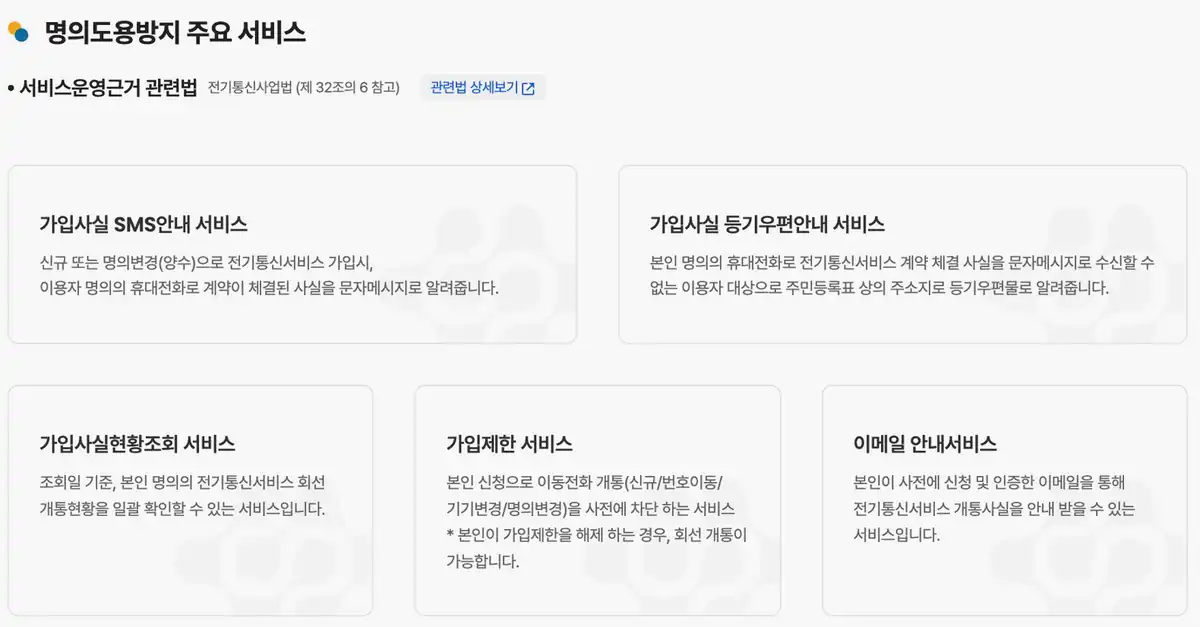Click text "신규 또는 명의변경(양수)으로 전기통신서비스 가입시,"
This screenshot has height=627, width=1200.
pyautogui.click(x=206, y=263)
